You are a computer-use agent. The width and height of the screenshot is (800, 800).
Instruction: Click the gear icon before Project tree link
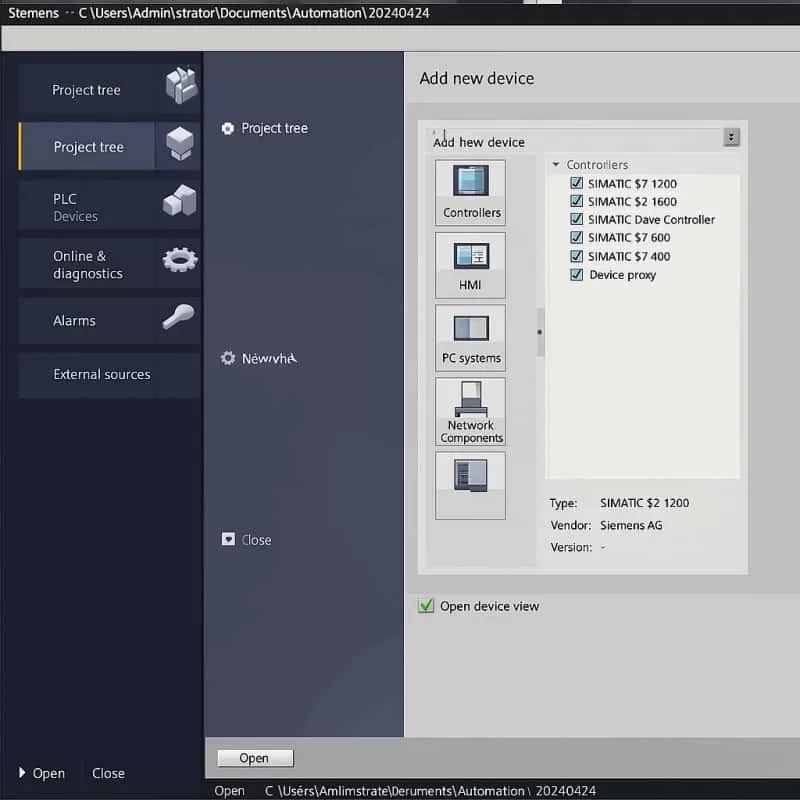coord(228,129)
